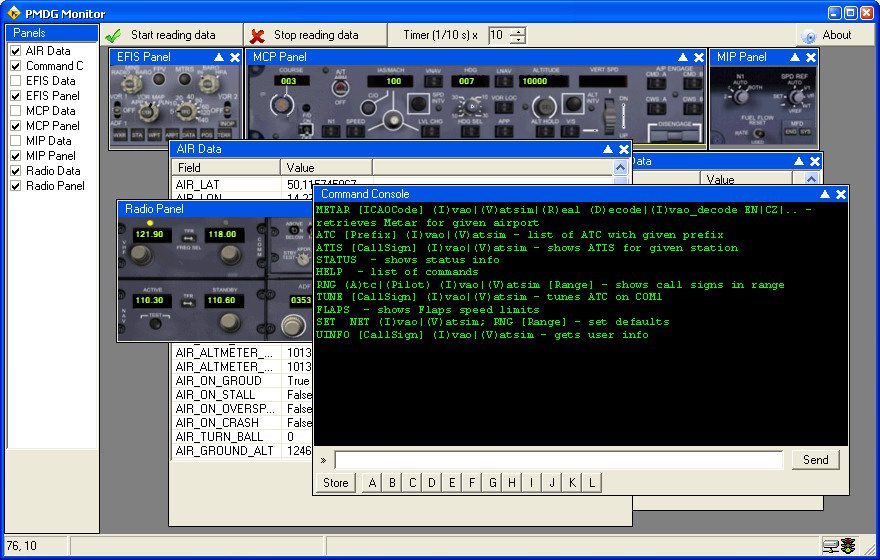Click the Send button in Command Console
The width and height of the screenshot is (880, 560).
pos(815,460)
